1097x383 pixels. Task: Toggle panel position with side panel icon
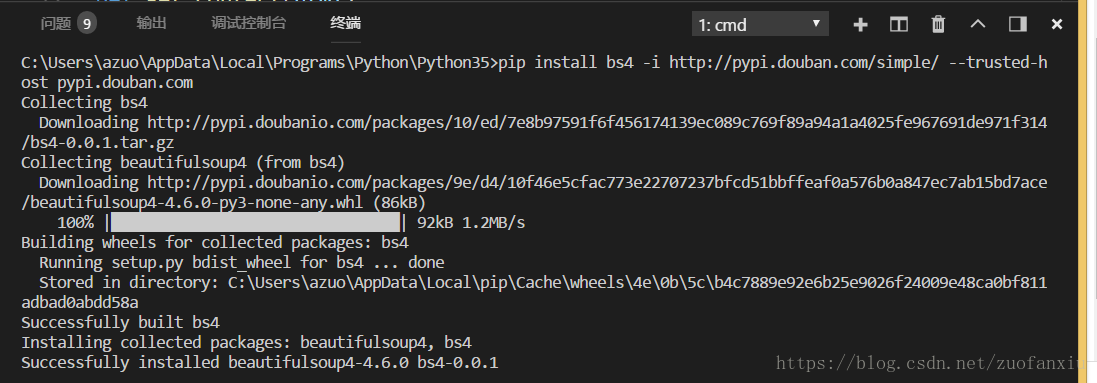coord(1018,25)
